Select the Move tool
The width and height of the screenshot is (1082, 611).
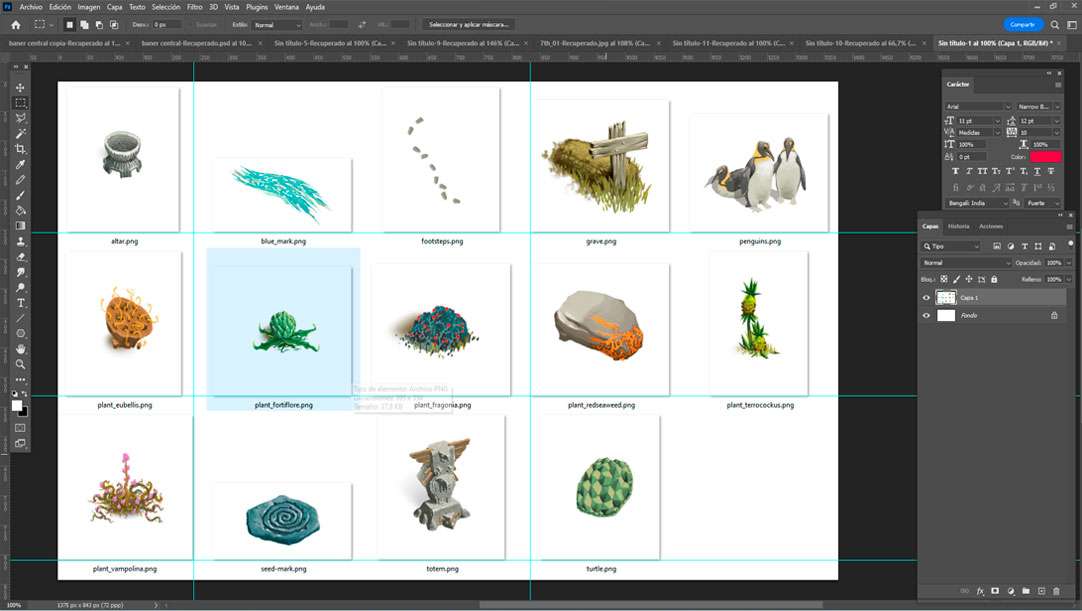point(20,88)
